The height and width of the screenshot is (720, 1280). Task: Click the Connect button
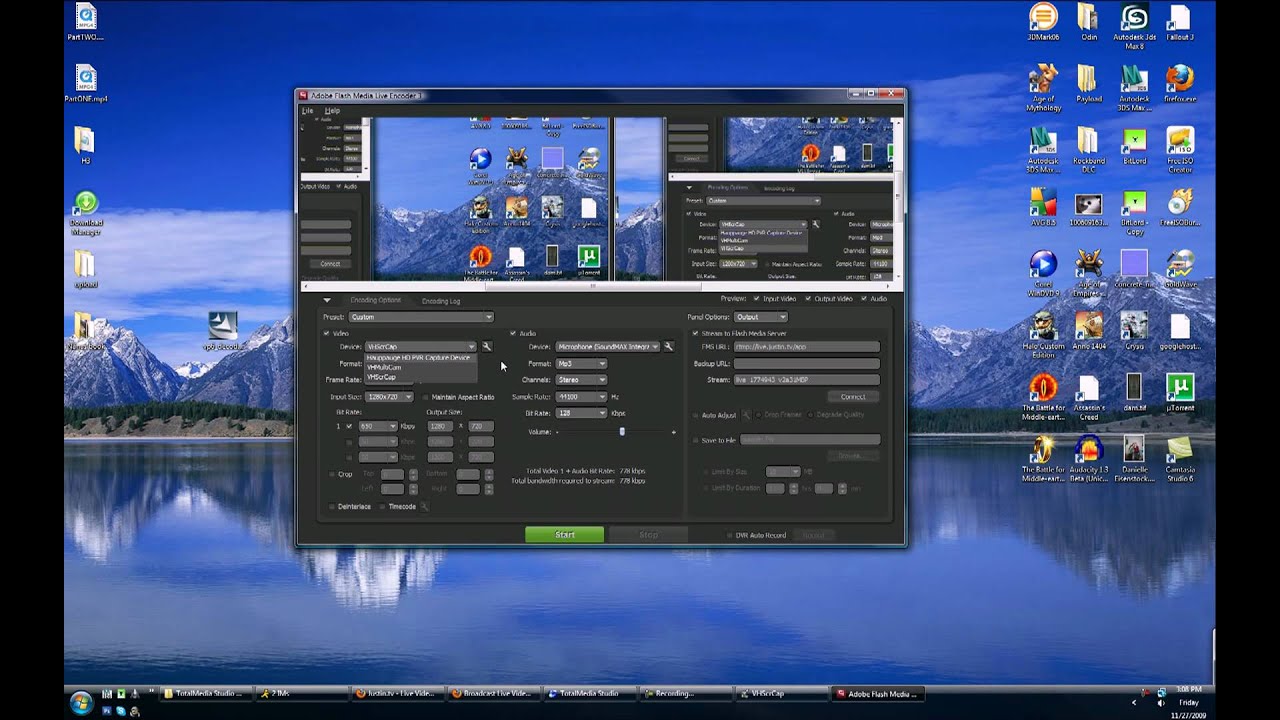[x=852, y=397]
